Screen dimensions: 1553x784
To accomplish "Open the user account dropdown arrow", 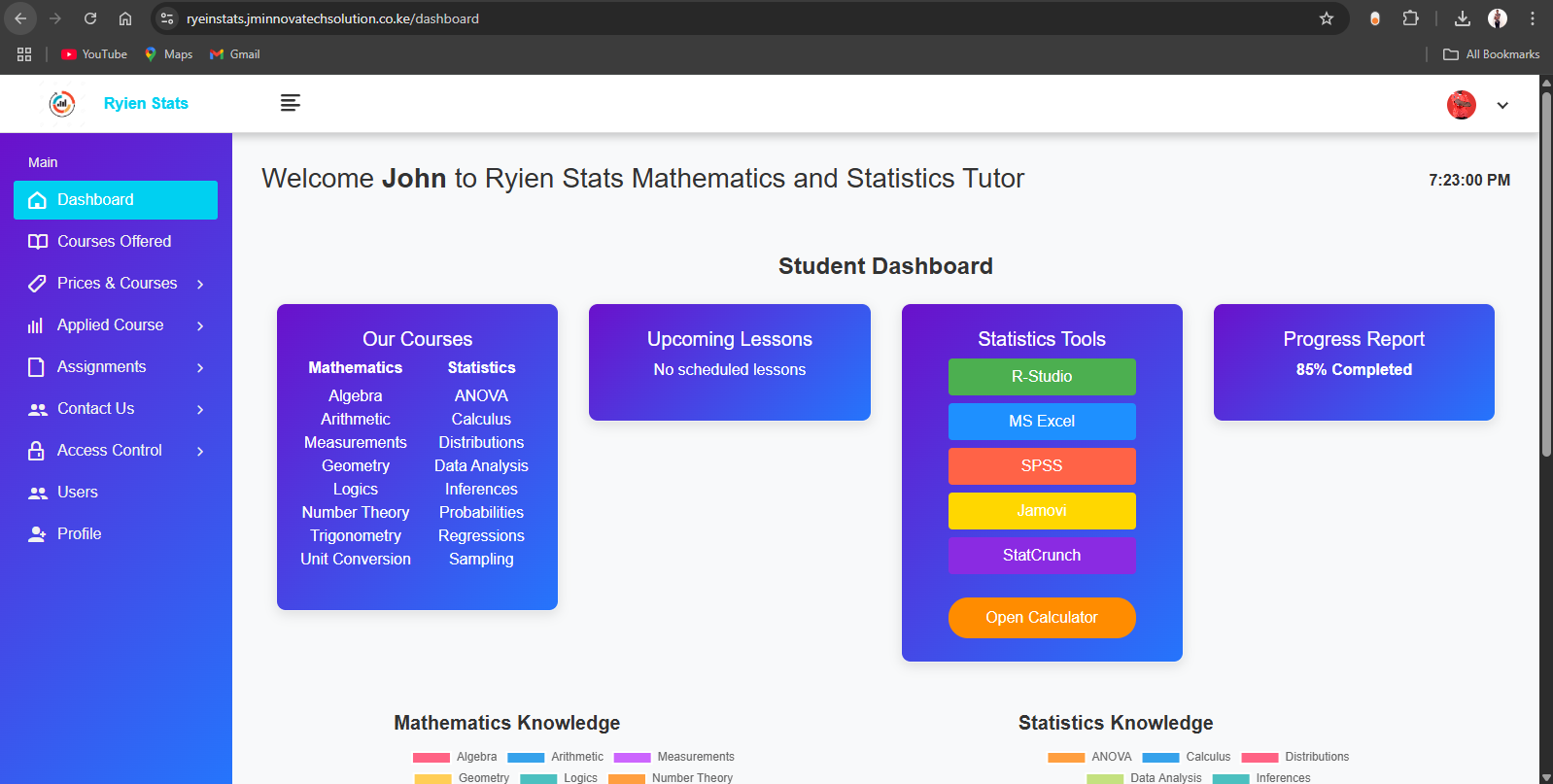I will point(1501,105).
